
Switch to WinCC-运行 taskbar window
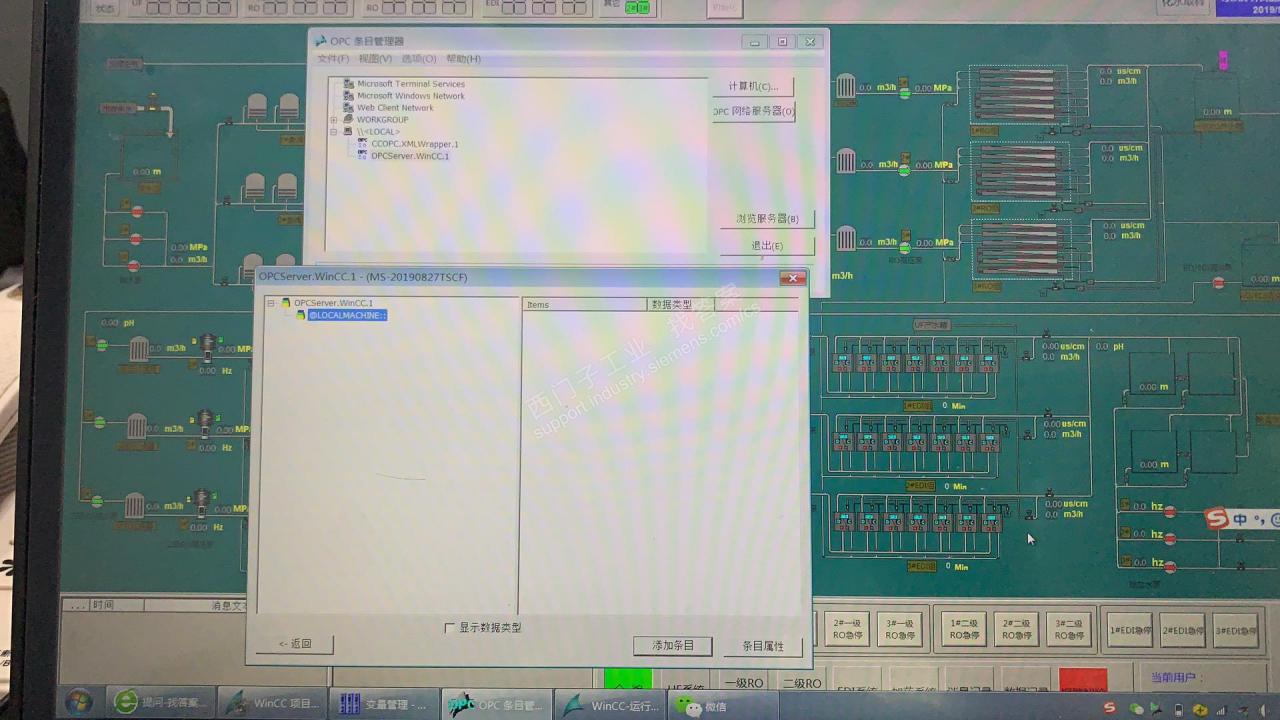pos(610,705)
